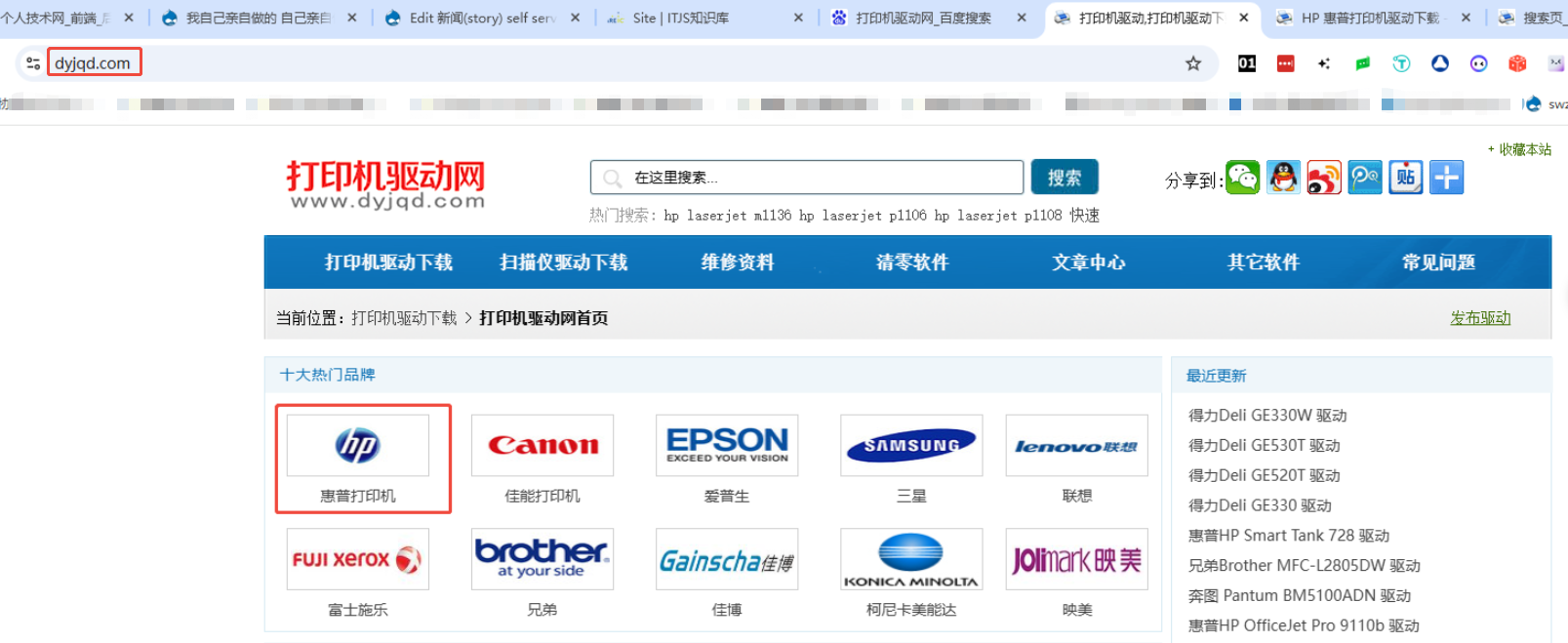Open the 维修资料 navigation menu
The width and height of the screenshot is (1568, 643).
[x=738, y=262]
